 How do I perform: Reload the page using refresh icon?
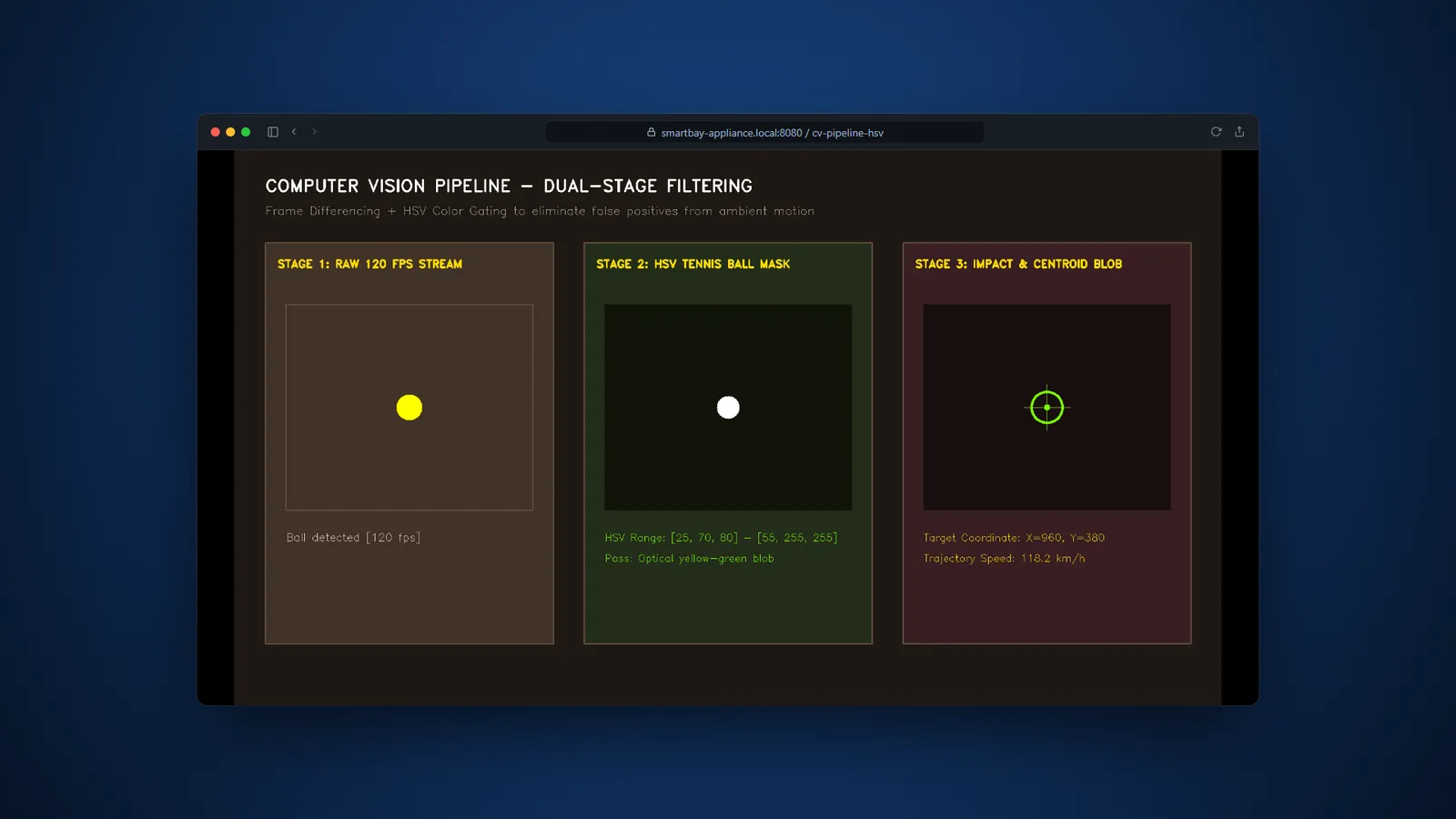coord(1216,132)
